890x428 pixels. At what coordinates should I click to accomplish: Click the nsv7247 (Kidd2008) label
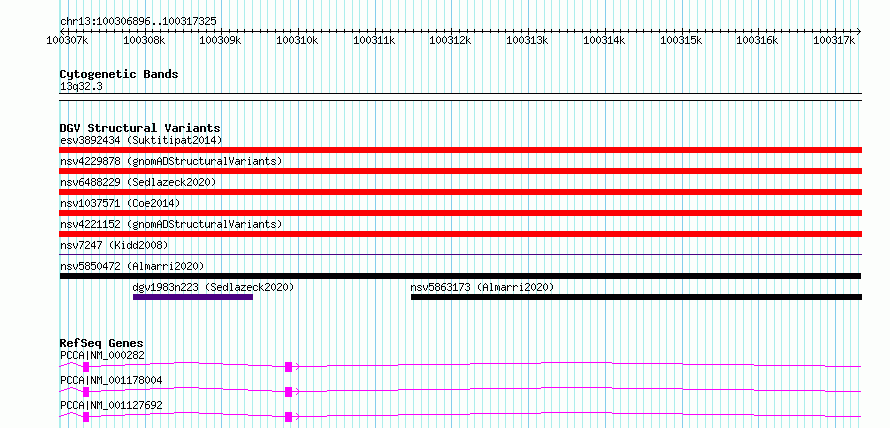[114, 245]
